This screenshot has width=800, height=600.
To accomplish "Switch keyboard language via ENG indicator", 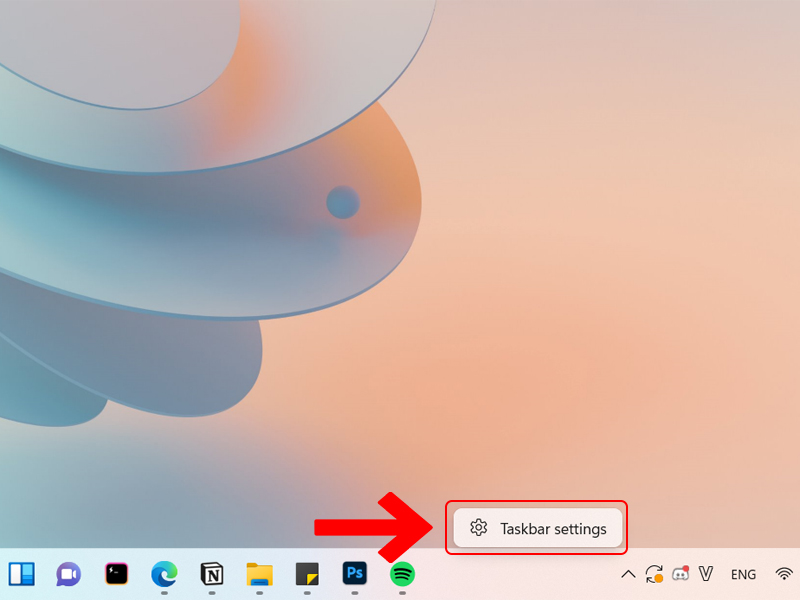I will (x=743, y=574).
